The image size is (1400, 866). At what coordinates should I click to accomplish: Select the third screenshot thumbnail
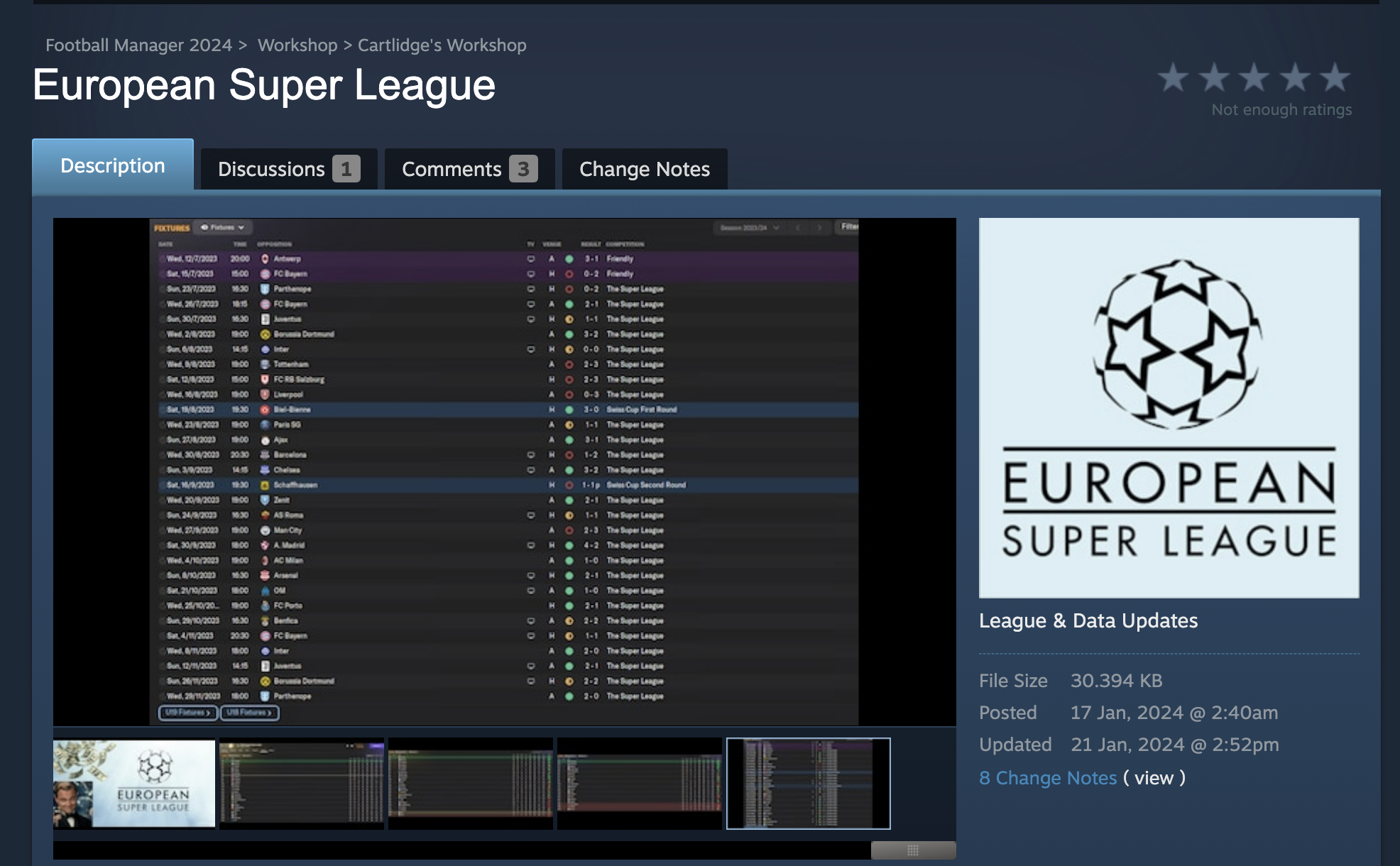pyautogui.click(x=471, y=784)
